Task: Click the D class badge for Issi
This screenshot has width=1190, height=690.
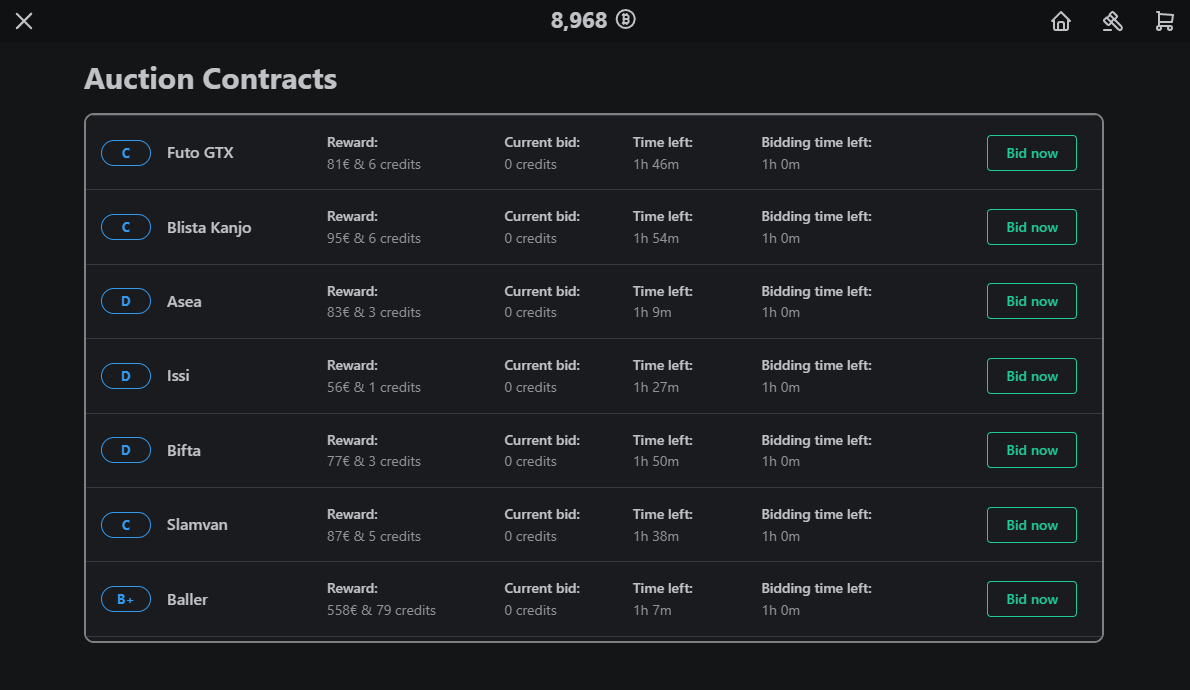Action: point(126,376)
